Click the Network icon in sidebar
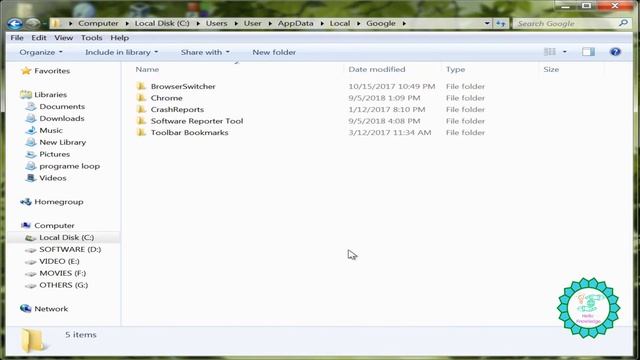The image size is (640, 360). point(26,309)
